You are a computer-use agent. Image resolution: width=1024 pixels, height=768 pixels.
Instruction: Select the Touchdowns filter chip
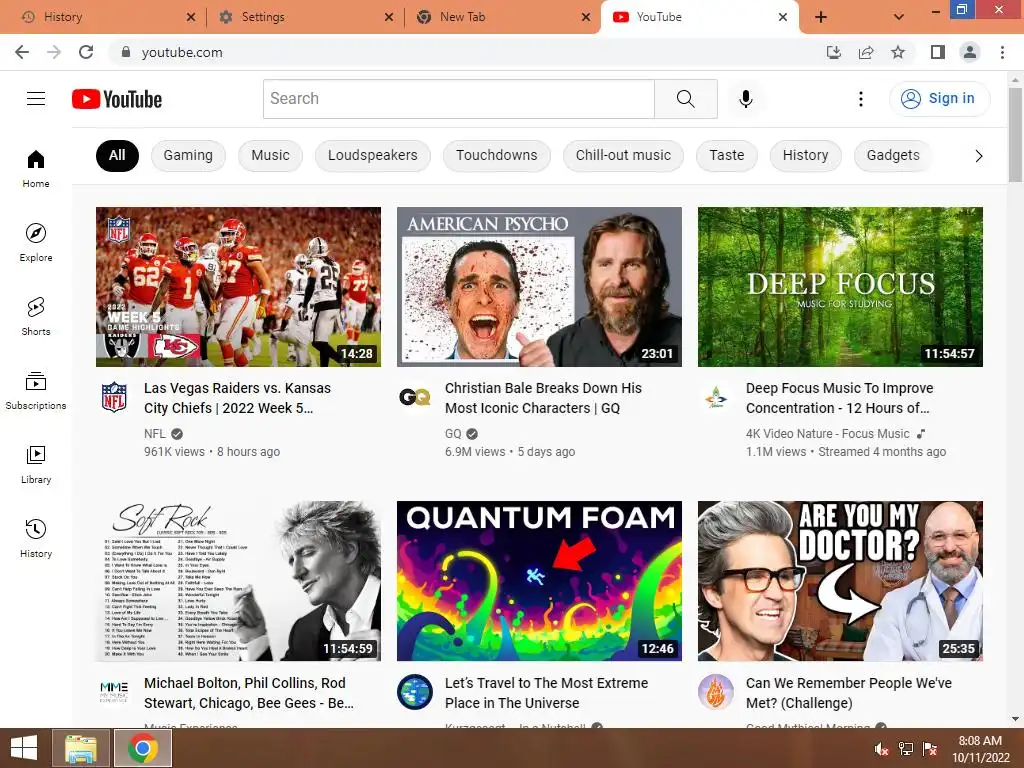click(496, 155)
